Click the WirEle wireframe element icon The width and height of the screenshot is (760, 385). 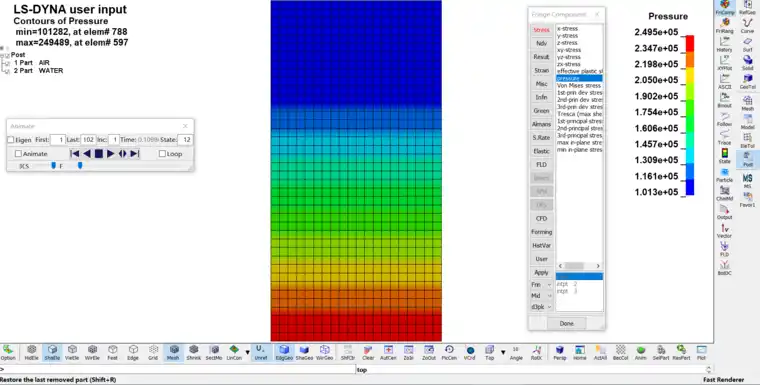tap(92, 353)
